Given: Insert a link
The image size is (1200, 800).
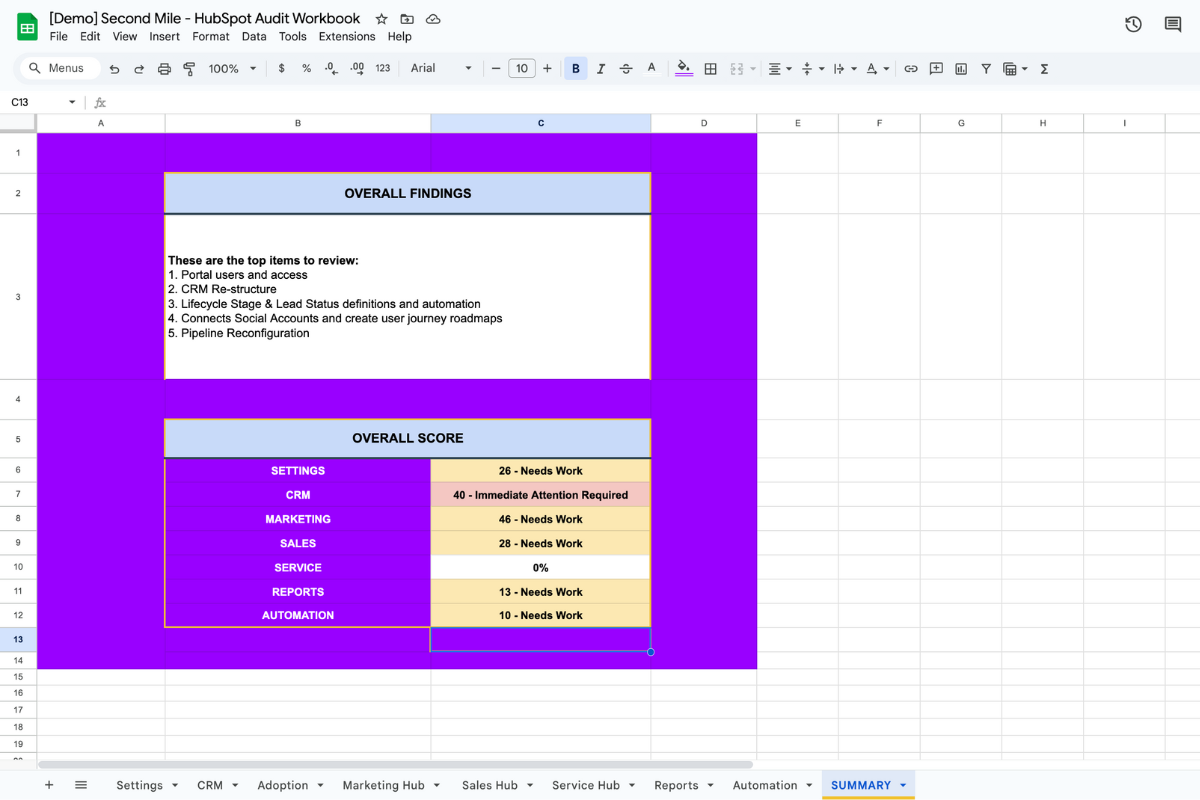Looking at the screenshot, I should 910,69.
